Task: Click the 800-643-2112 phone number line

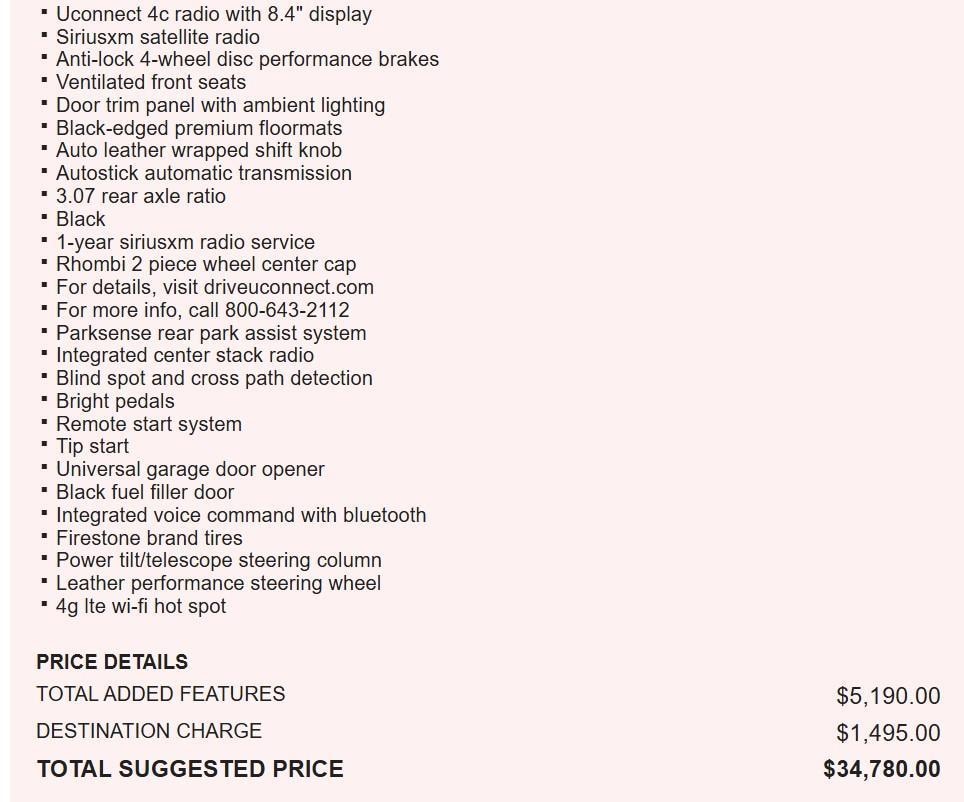Action: point(202,310)
